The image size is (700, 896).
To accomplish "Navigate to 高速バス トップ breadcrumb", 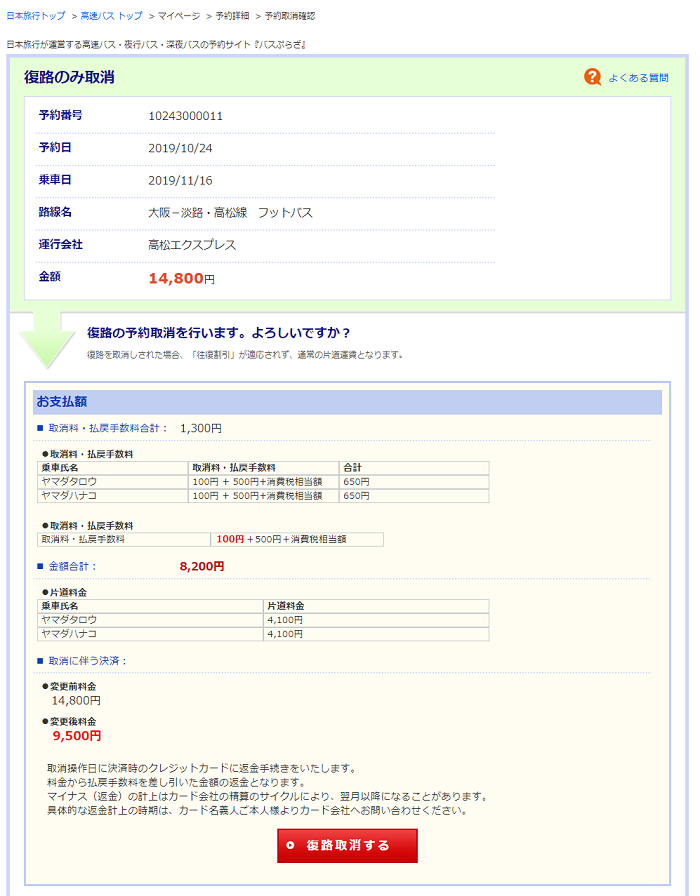I will (111, 17).
